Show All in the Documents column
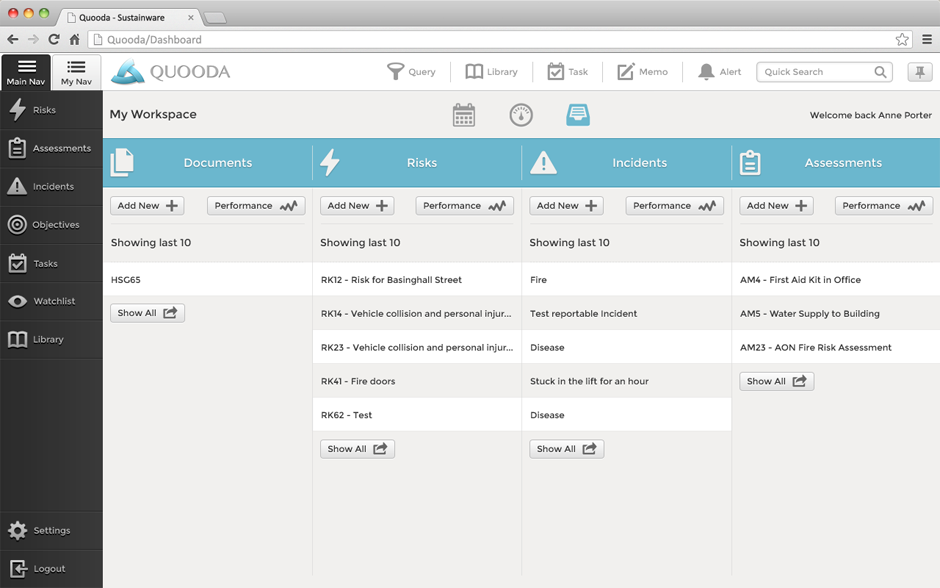The image size is (940, 588). point(147,313)
